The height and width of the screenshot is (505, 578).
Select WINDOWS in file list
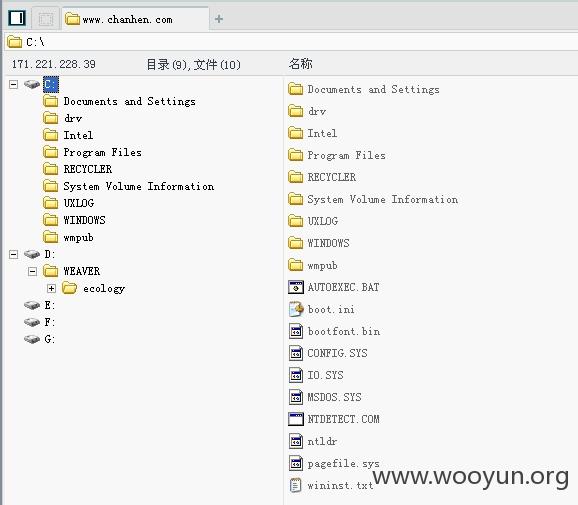click(328, 243)
